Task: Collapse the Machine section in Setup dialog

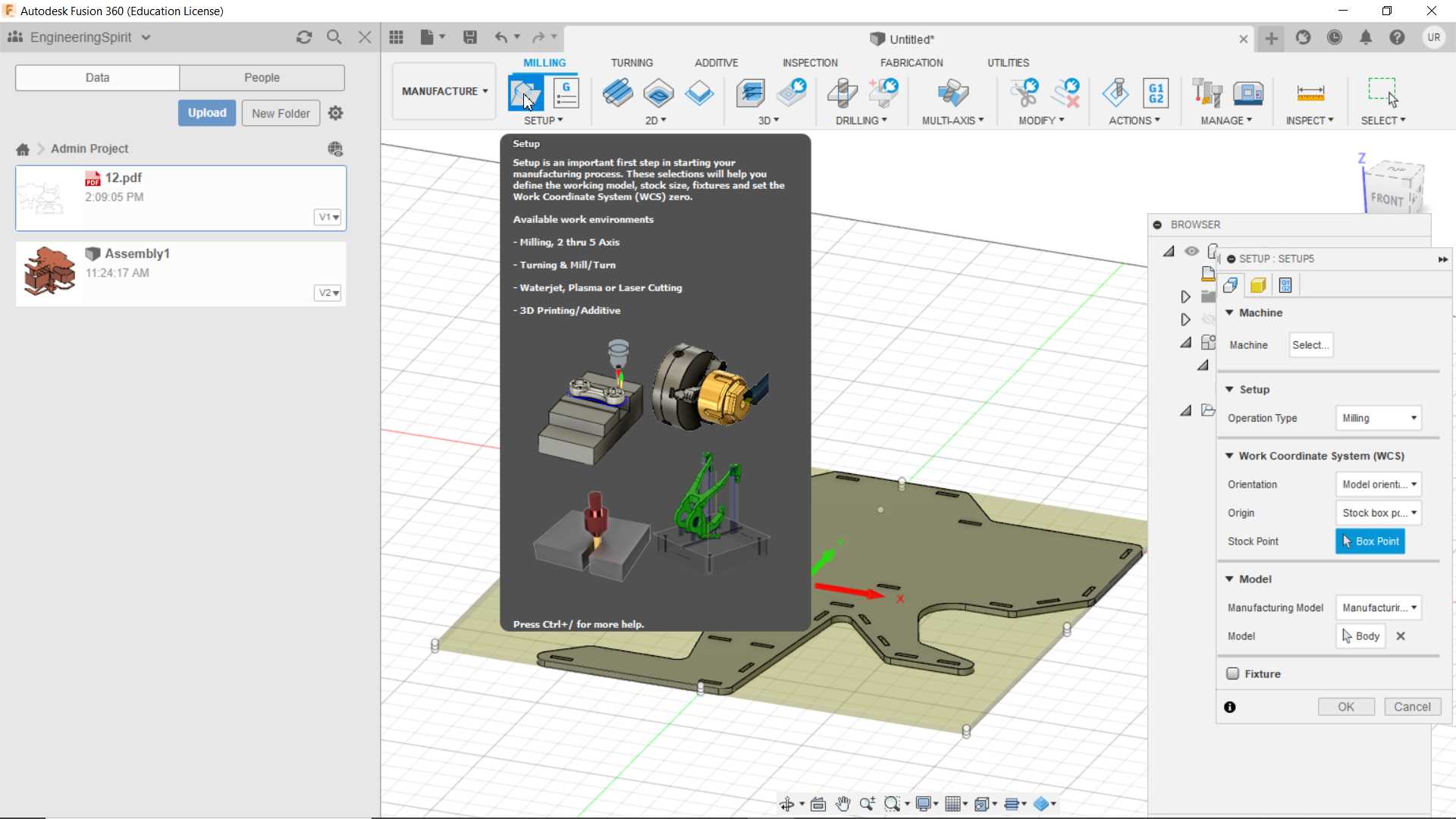Action: pyautogui.click(x=1229, y=312)
